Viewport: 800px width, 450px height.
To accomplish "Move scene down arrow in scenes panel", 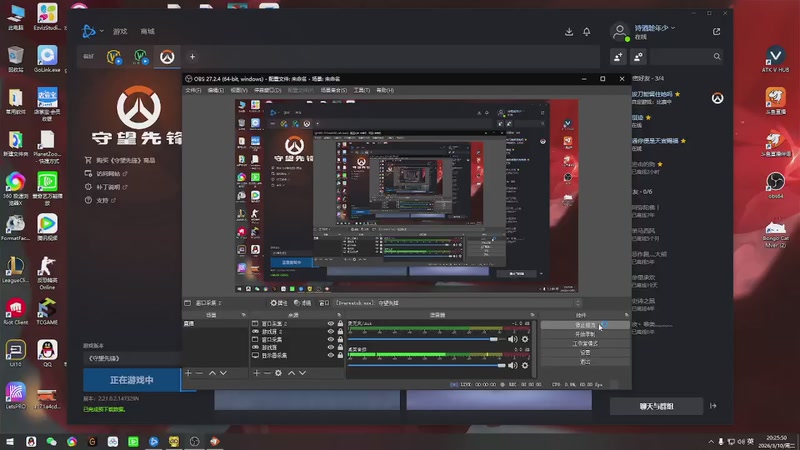I will point(223,373).
